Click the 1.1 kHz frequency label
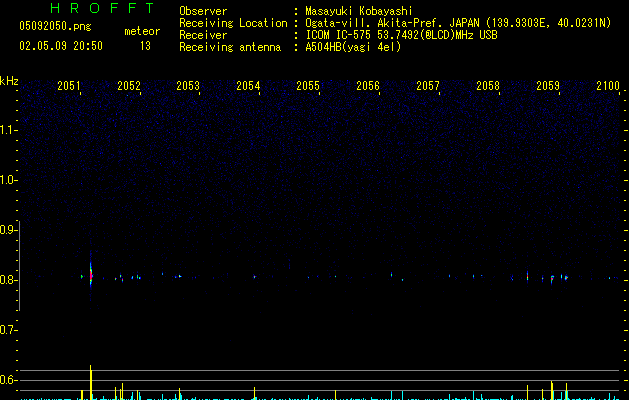The image size is (629, 400). [8, 130]
